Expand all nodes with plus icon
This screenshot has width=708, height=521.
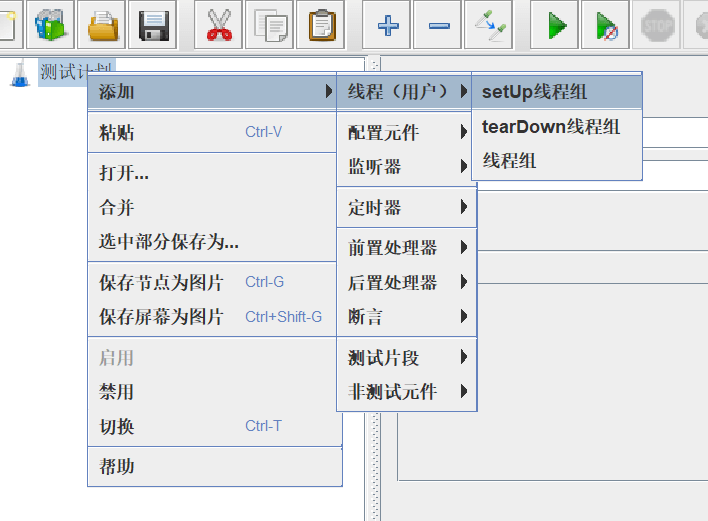pyautogui.click(x=386, y=25)
